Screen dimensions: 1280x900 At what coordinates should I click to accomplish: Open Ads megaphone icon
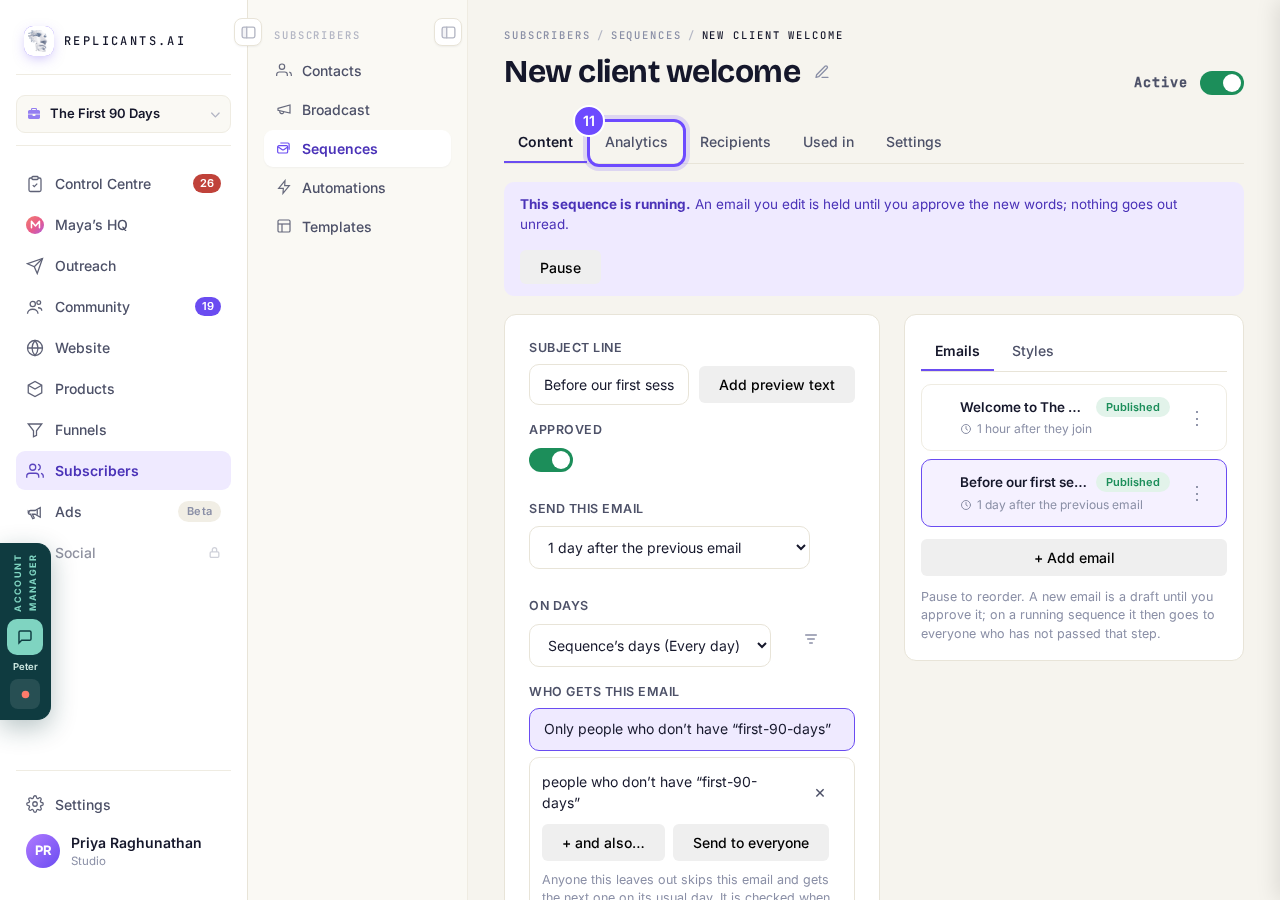coord(35,512)
